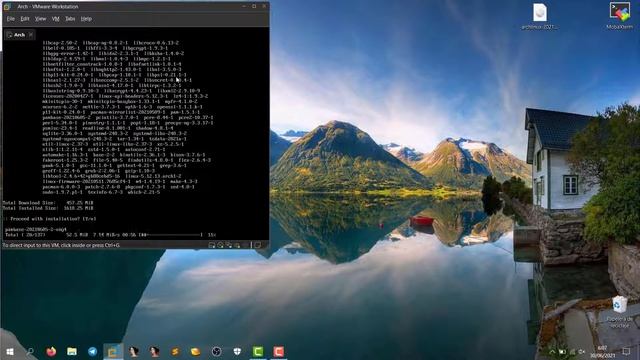Click the CD/DVD device icon in VMware status bar
The height and width of the screenshot is (360, 640).
[x=220, y=245]
